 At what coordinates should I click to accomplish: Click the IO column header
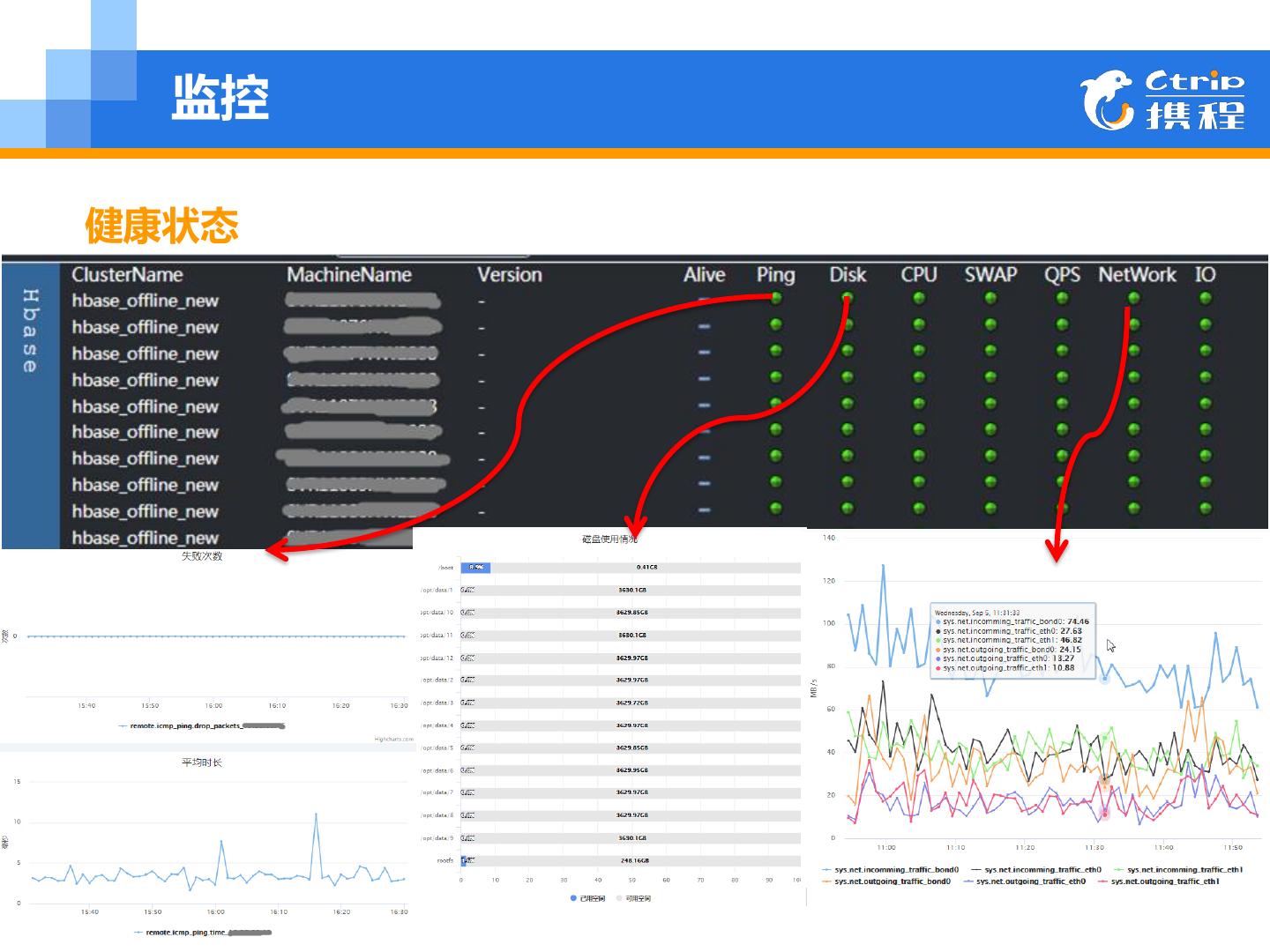1205,275
